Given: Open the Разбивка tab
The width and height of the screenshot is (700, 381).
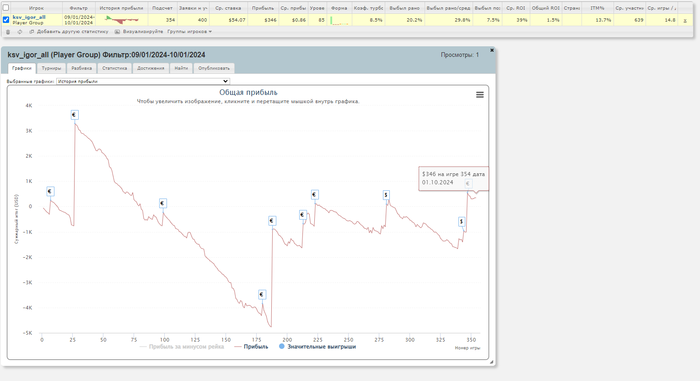Looking at the screenshot, I should pyautogui.click(x=82, y=68).
